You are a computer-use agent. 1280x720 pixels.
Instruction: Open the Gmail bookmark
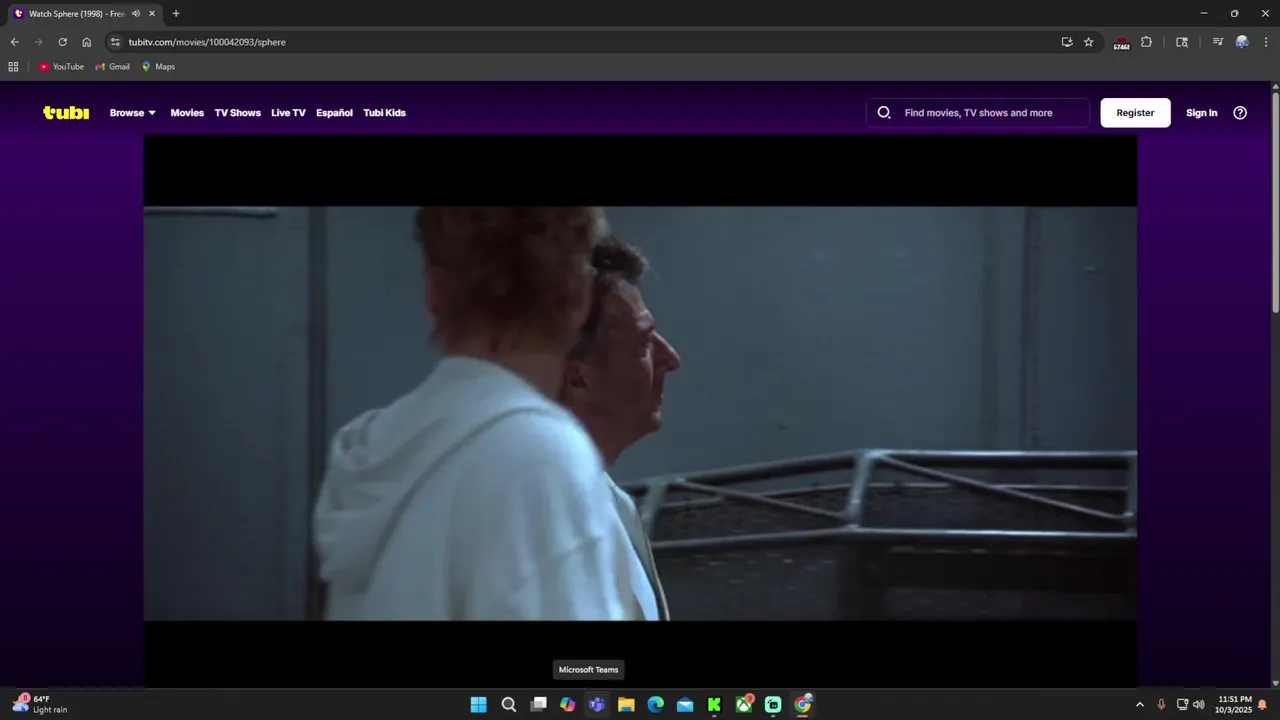pos(112,67)
